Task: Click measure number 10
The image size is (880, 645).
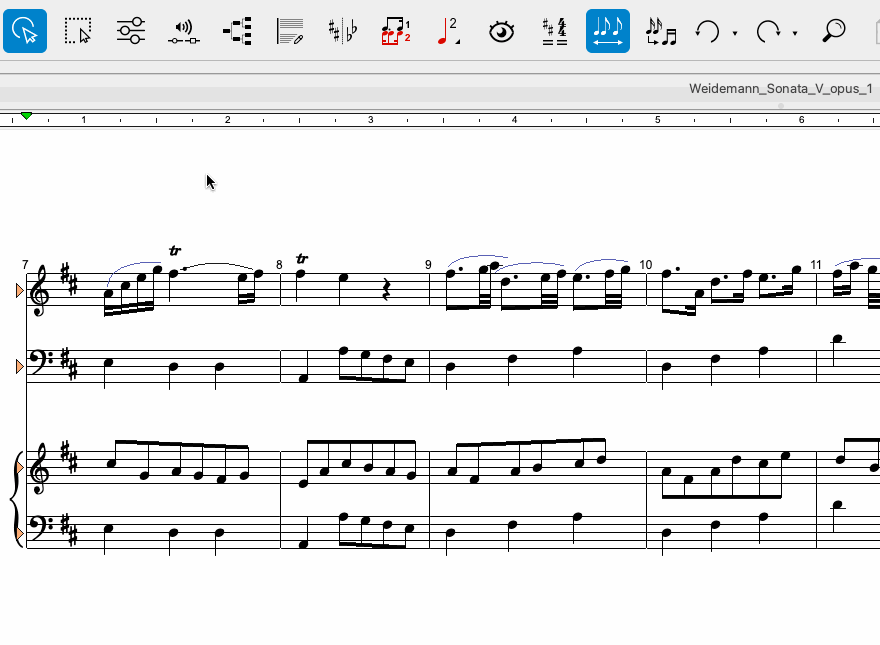Action: pyautogui.click(x=645, y=264)
